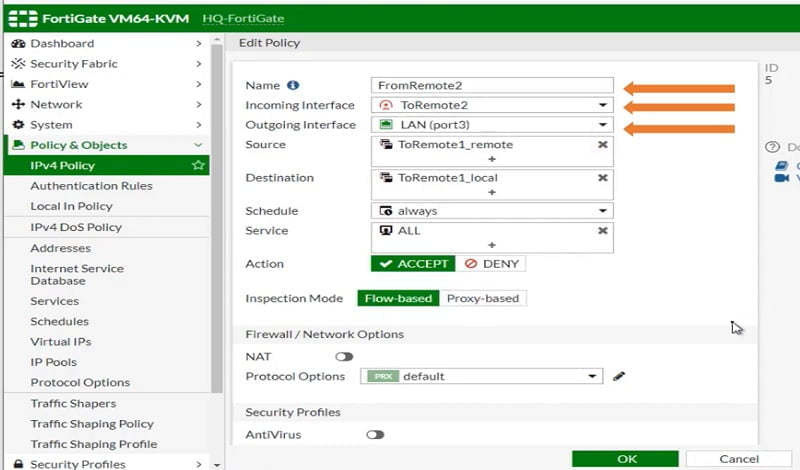Screen dimensions: 800x470
Task: Click the Network cross-arrows icon
Action: tap(18, 104)
